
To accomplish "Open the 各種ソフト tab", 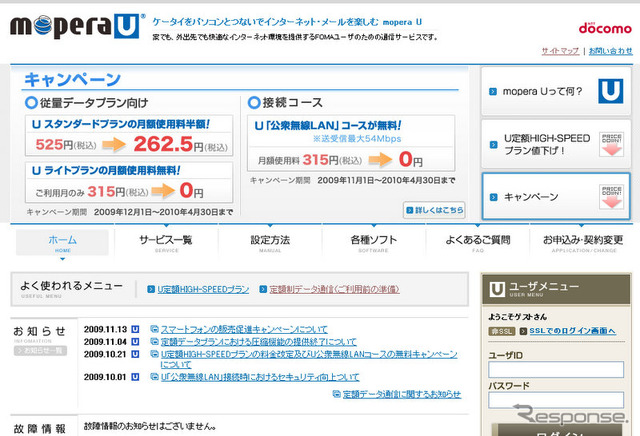I will 373,242.
